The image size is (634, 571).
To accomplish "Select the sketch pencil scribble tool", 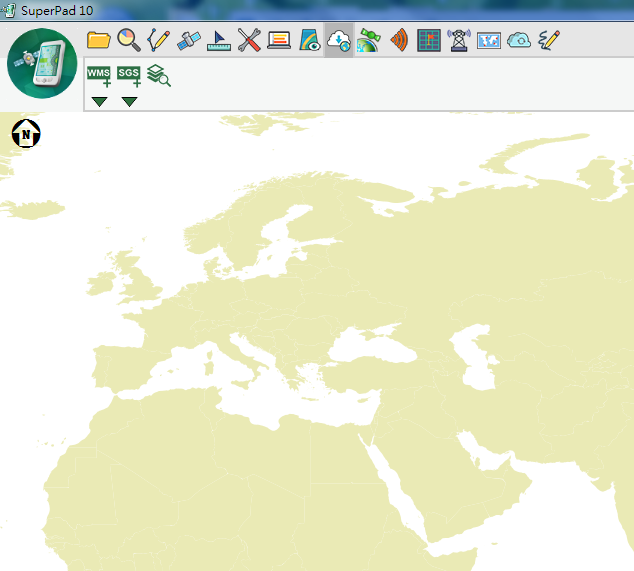I will point(549,40).
